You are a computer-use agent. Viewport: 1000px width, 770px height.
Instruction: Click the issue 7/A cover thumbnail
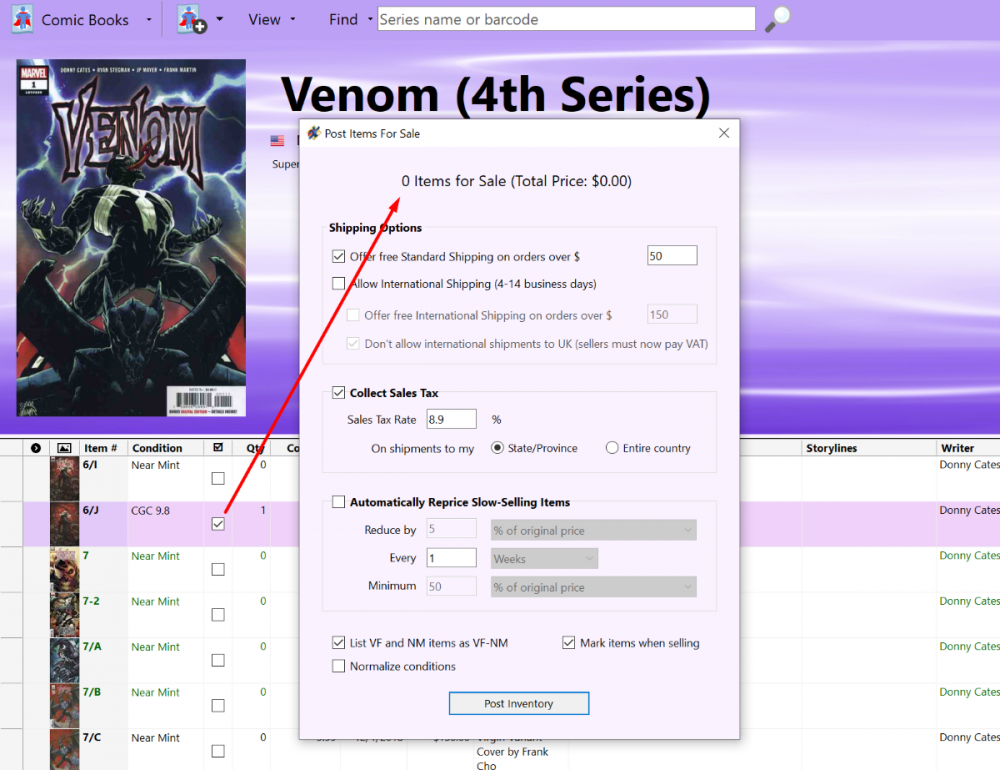[64, 660]
